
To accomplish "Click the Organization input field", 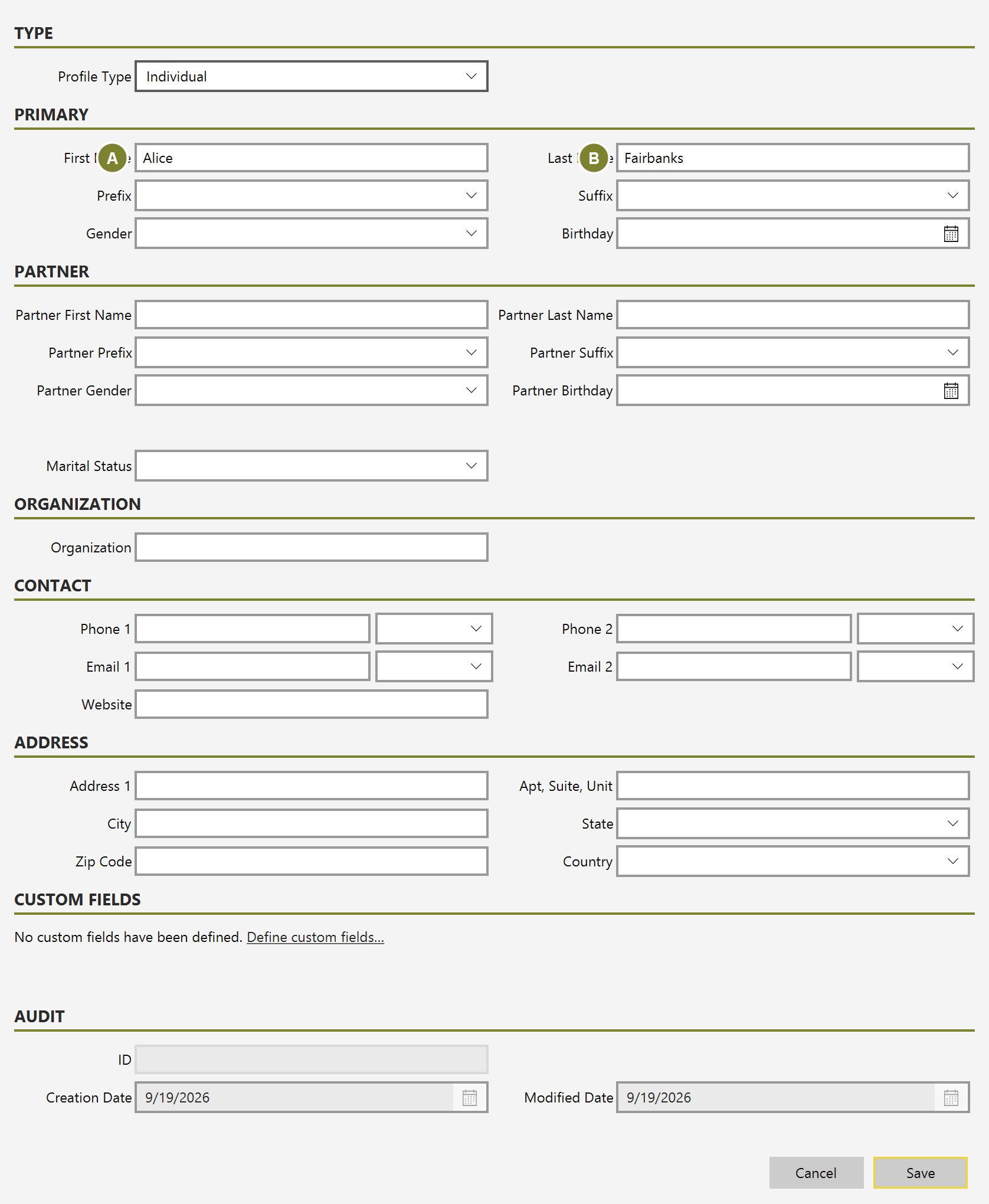I will (312, 547).
